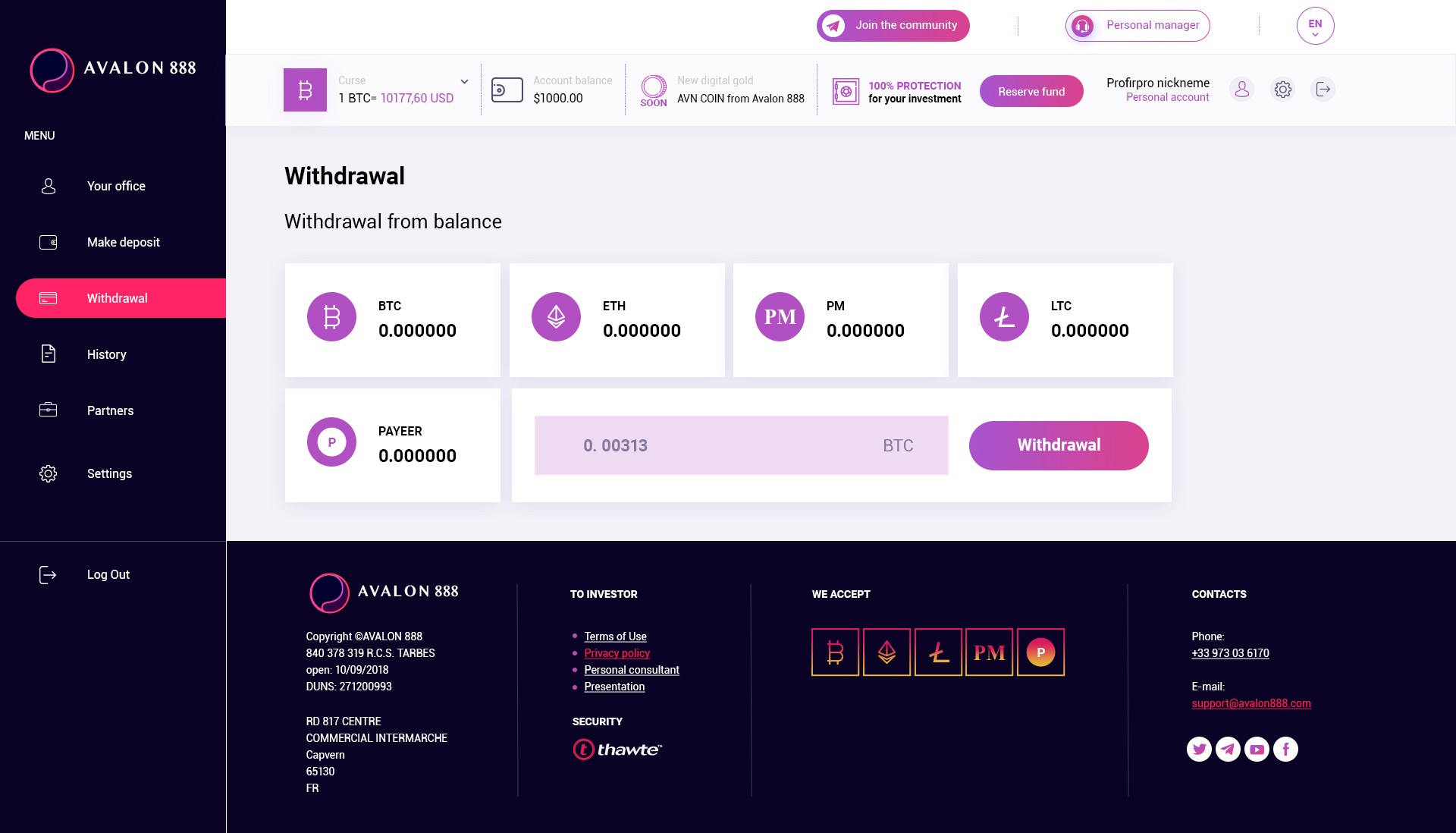Viewport: 1456px width, 833px height.
Task: Toggle the Settings menu item
Action: (x=108, y=473)
